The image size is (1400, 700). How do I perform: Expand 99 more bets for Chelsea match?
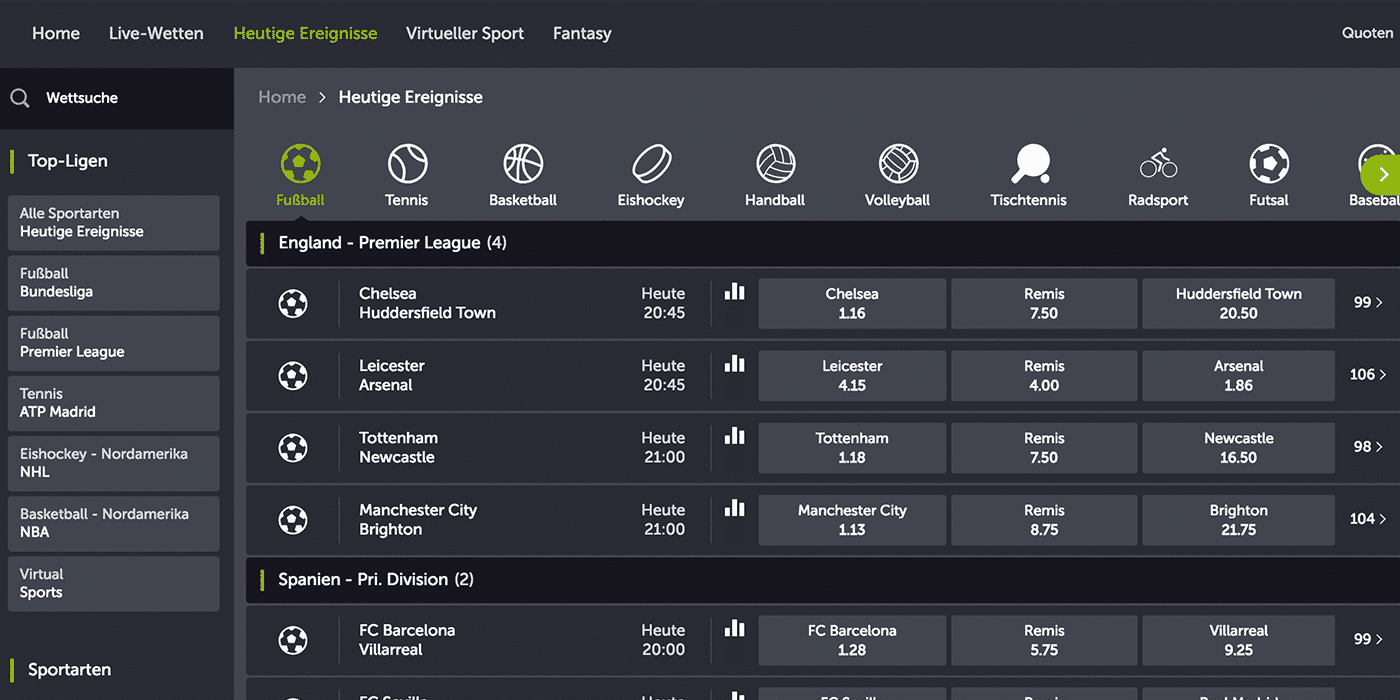[1368, 302]
